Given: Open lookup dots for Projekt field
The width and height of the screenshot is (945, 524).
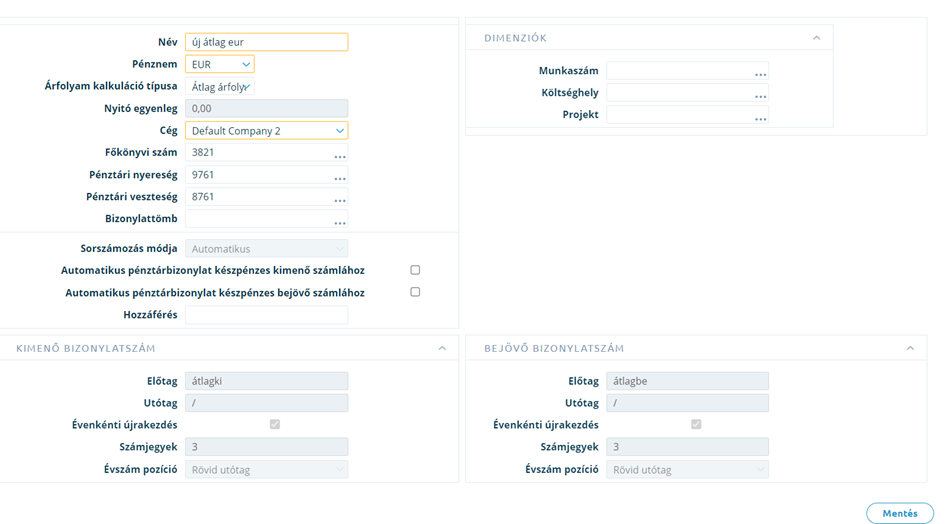Looking at the screenshot, I should point(761,119).
